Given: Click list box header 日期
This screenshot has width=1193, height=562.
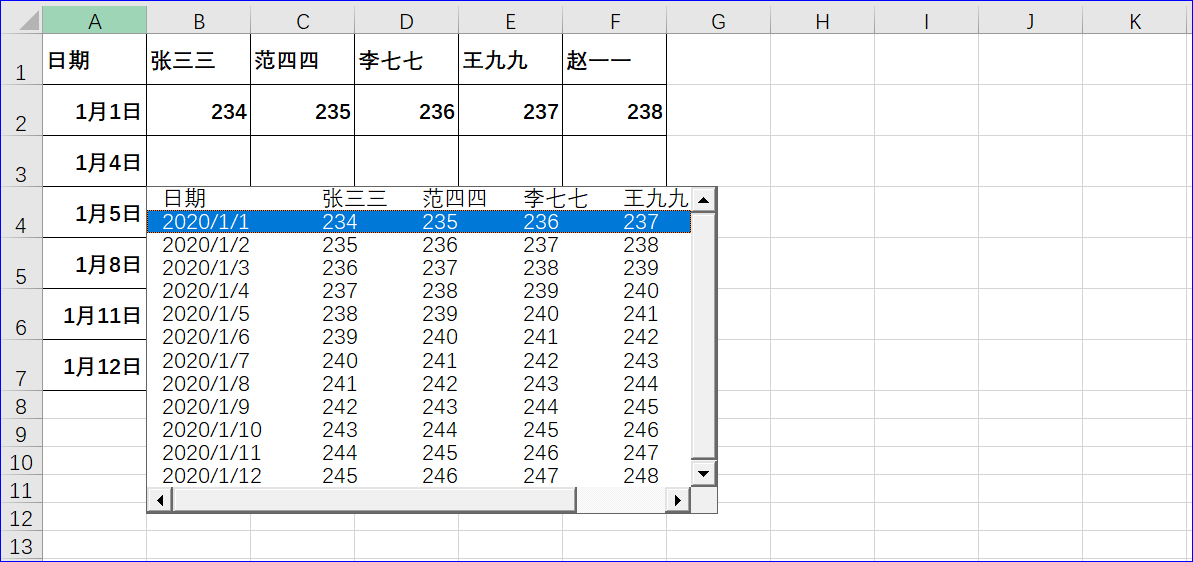Looking at the screenshot, I should coord(185,199).
